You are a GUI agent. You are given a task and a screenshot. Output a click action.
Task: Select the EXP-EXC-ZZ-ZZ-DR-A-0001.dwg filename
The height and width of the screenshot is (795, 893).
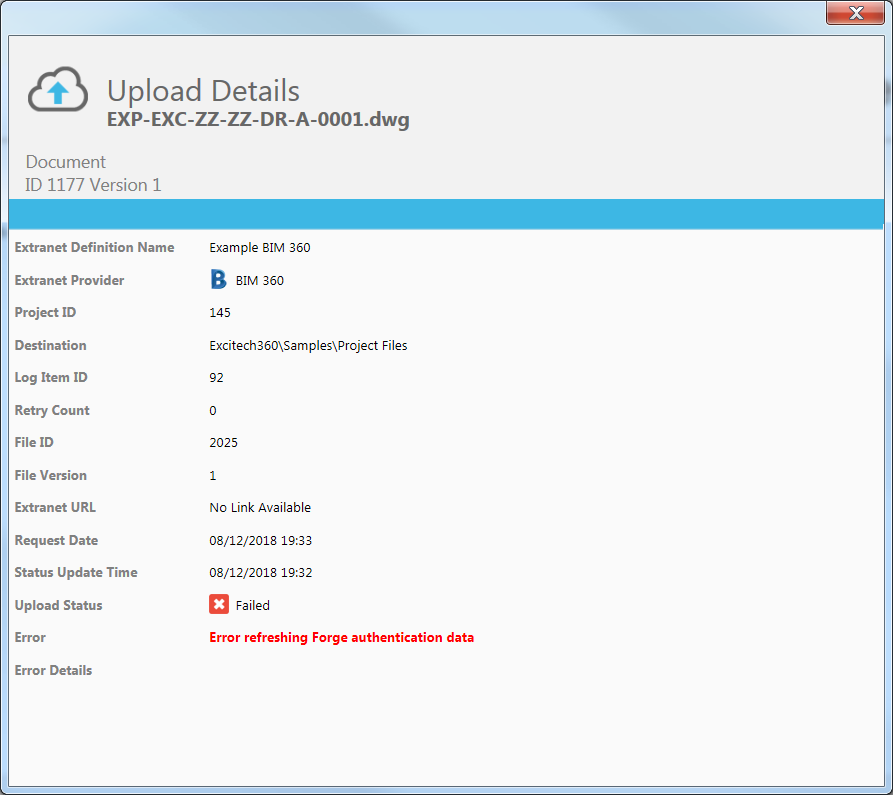[258, 120]
